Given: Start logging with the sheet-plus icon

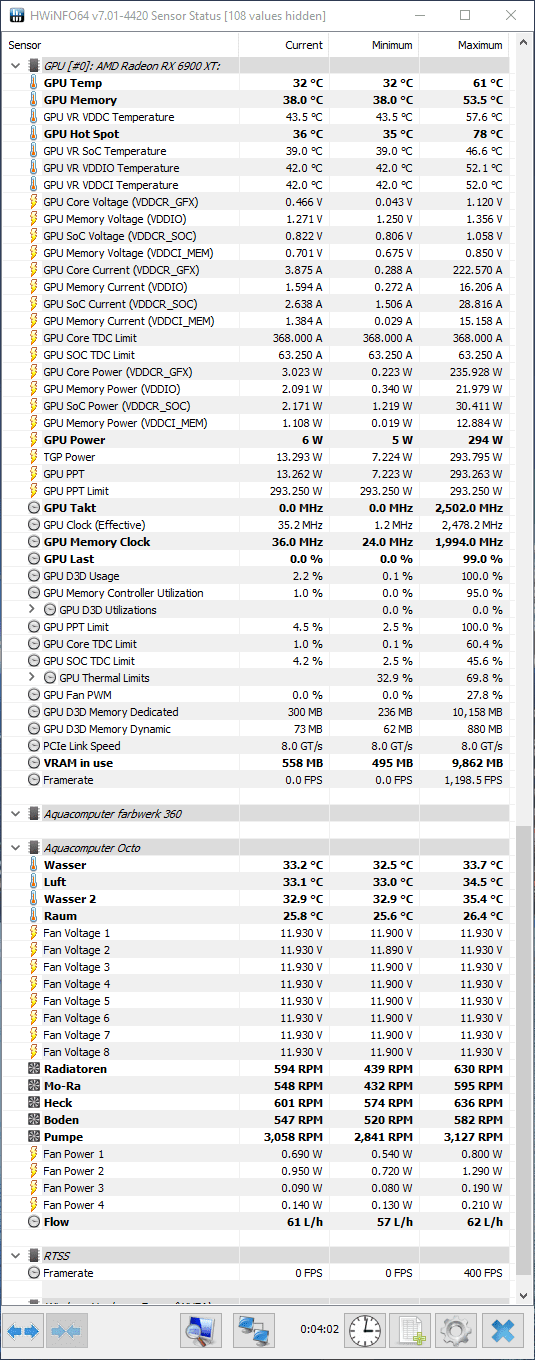Looking at the screenshot, I should tap(411, 1330).
